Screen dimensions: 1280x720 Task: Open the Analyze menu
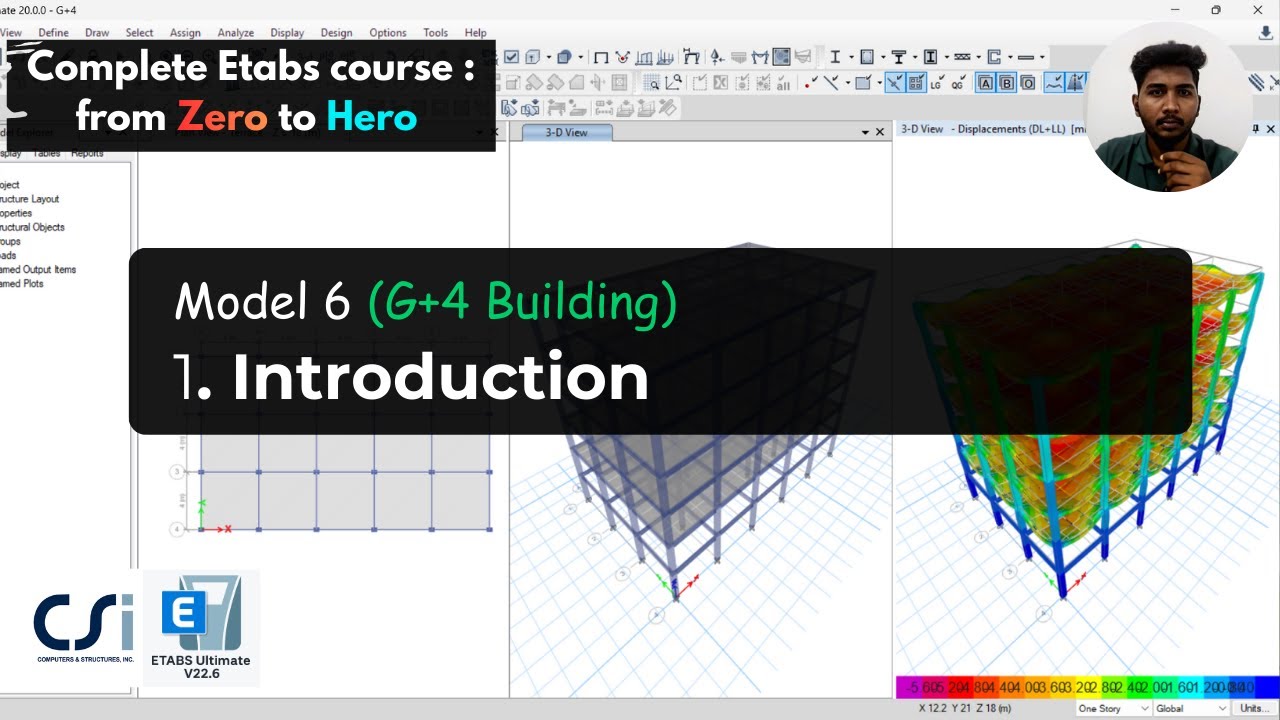click(236, 32)
